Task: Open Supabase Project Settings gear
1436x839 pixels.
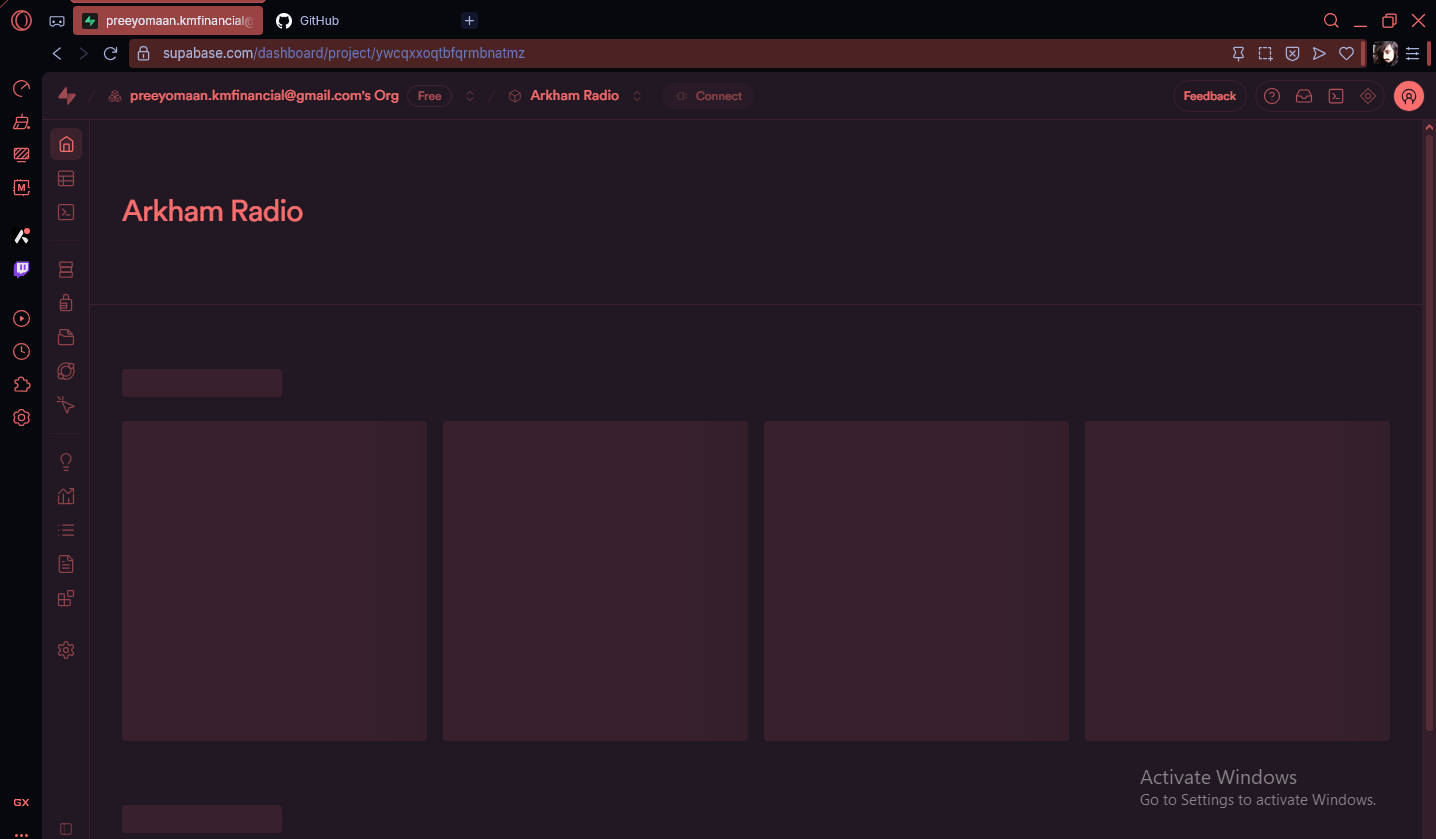Action: 66,650
